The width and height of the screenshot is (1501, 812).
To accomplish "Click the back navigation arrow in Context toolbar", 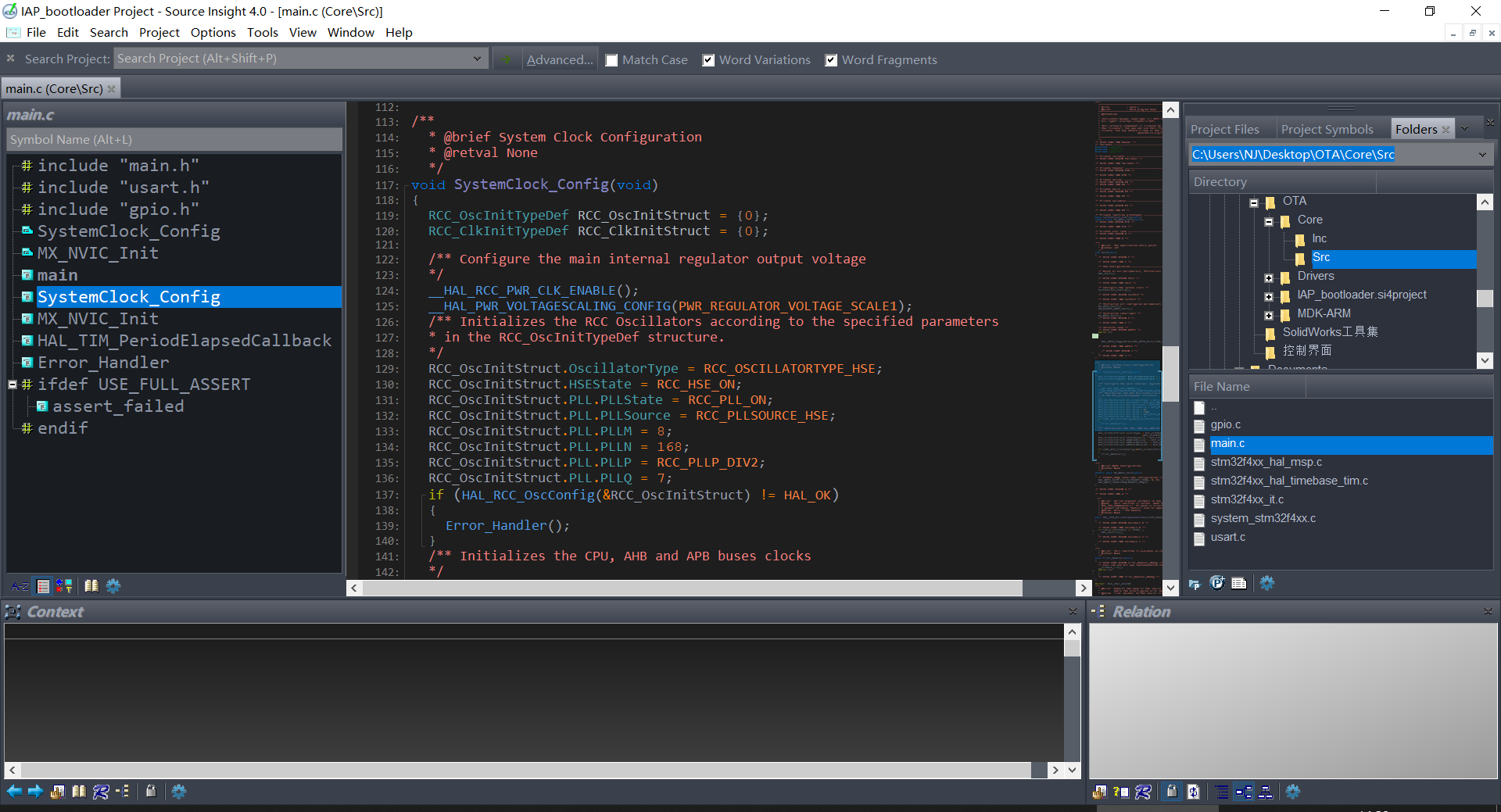I will (x=14, y=792).
